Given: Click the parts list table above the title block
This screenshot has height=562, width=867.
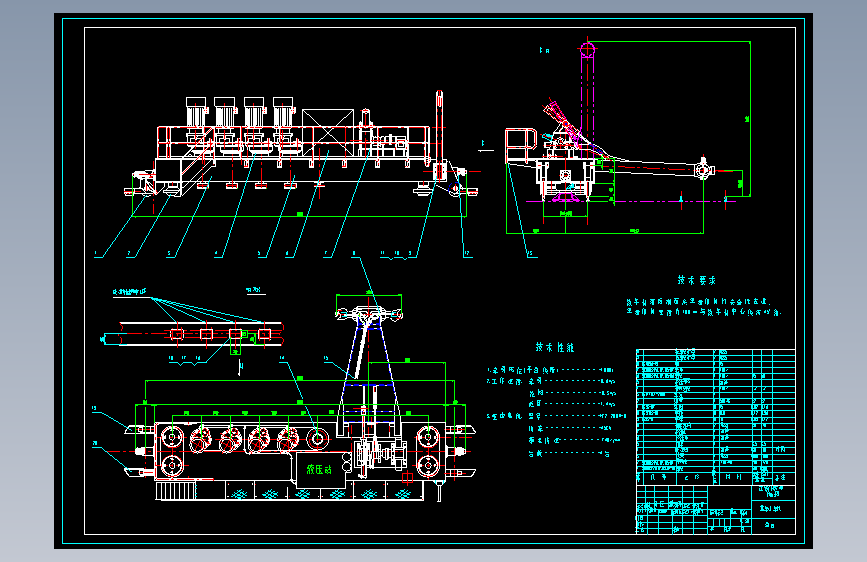Looking at the screenshot, I should [x=715, y=417].
